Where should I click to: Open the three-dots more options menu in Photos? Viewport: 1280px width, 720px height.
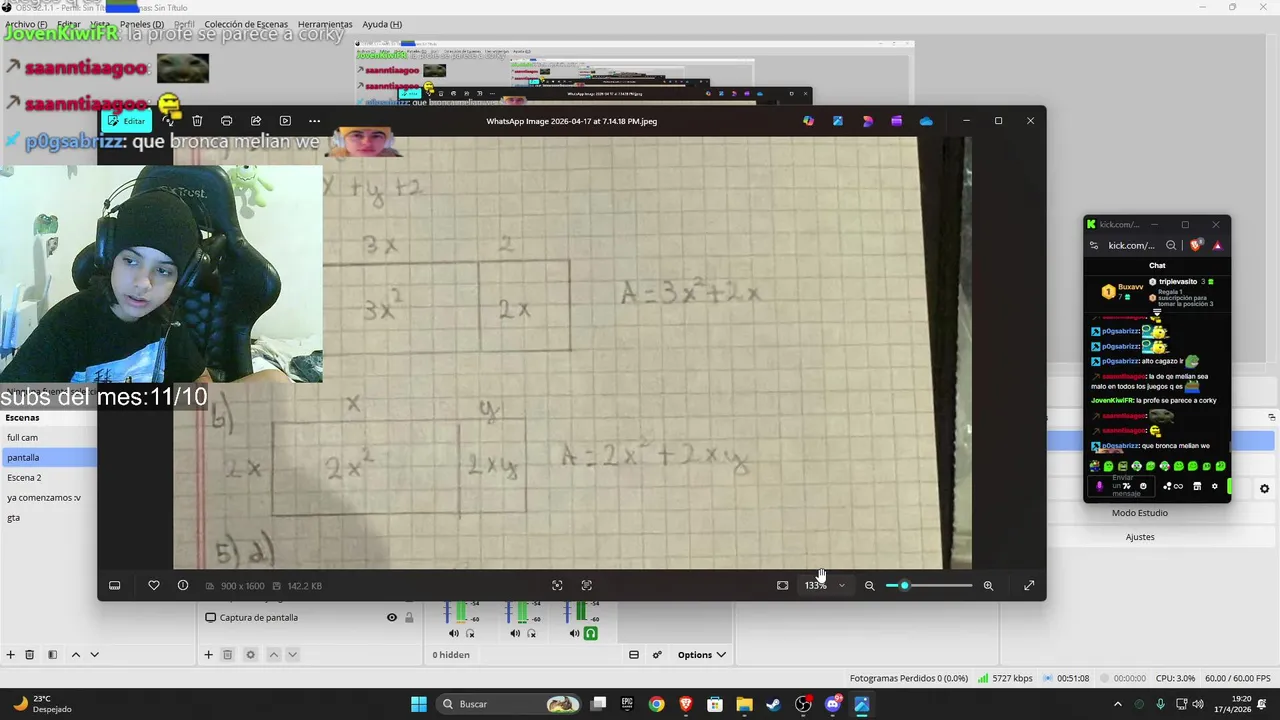pyautogui.click(x=314, y=121)
